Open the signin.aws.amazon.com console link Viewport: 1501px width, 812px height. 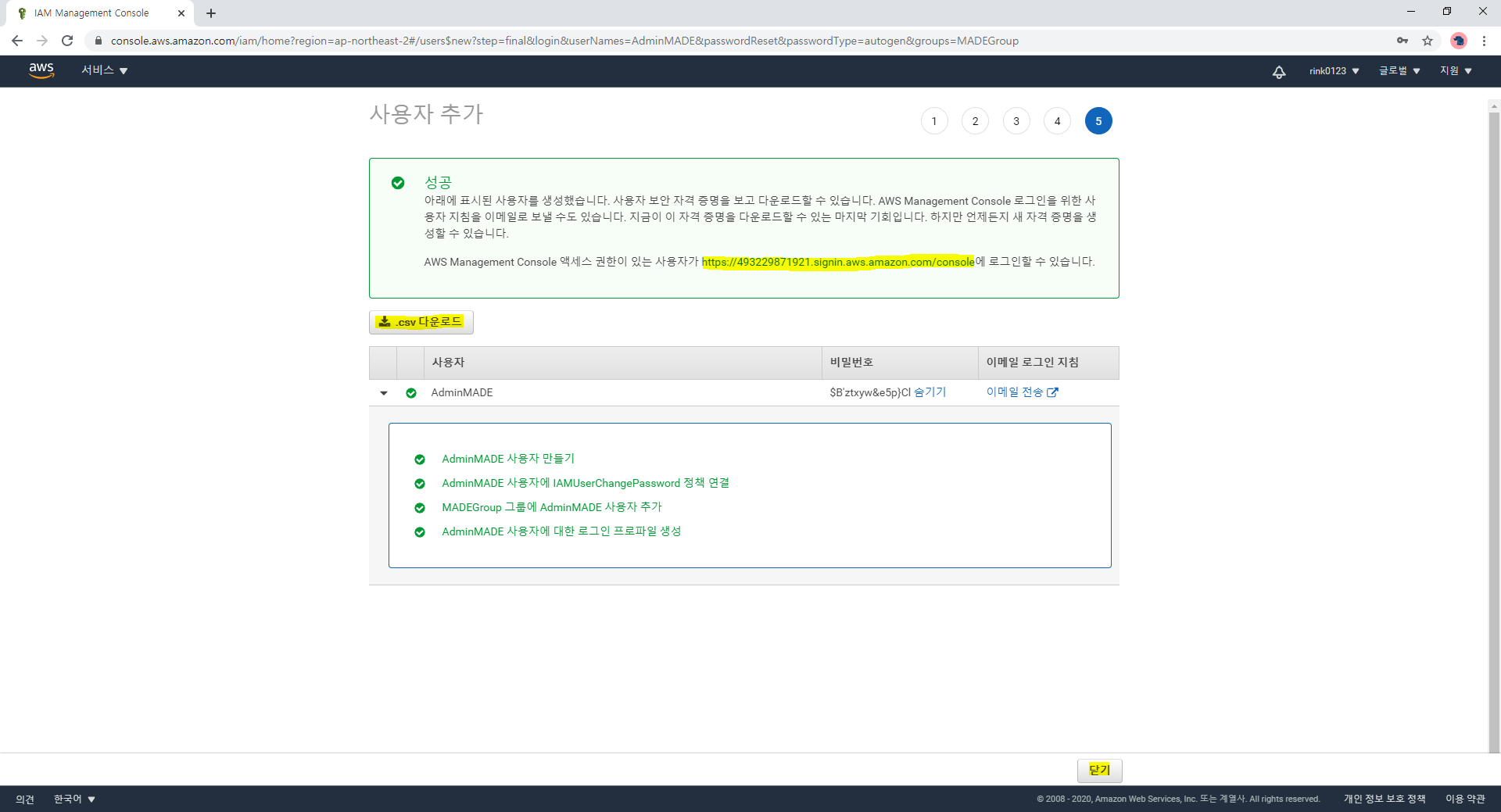click(838, 262)
